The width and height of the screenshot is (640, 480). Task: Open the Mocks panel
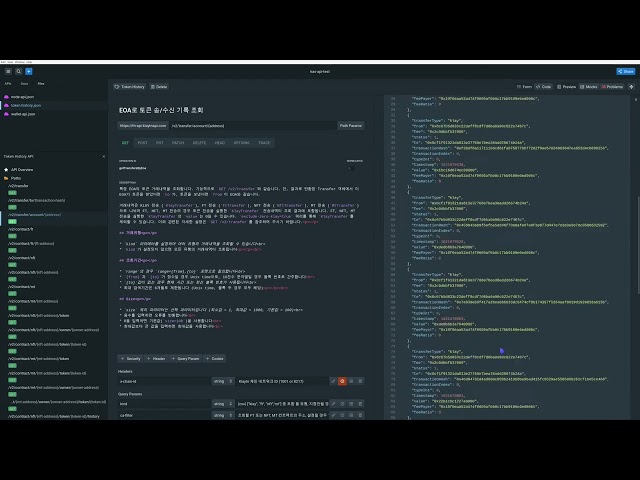[589, 87]
